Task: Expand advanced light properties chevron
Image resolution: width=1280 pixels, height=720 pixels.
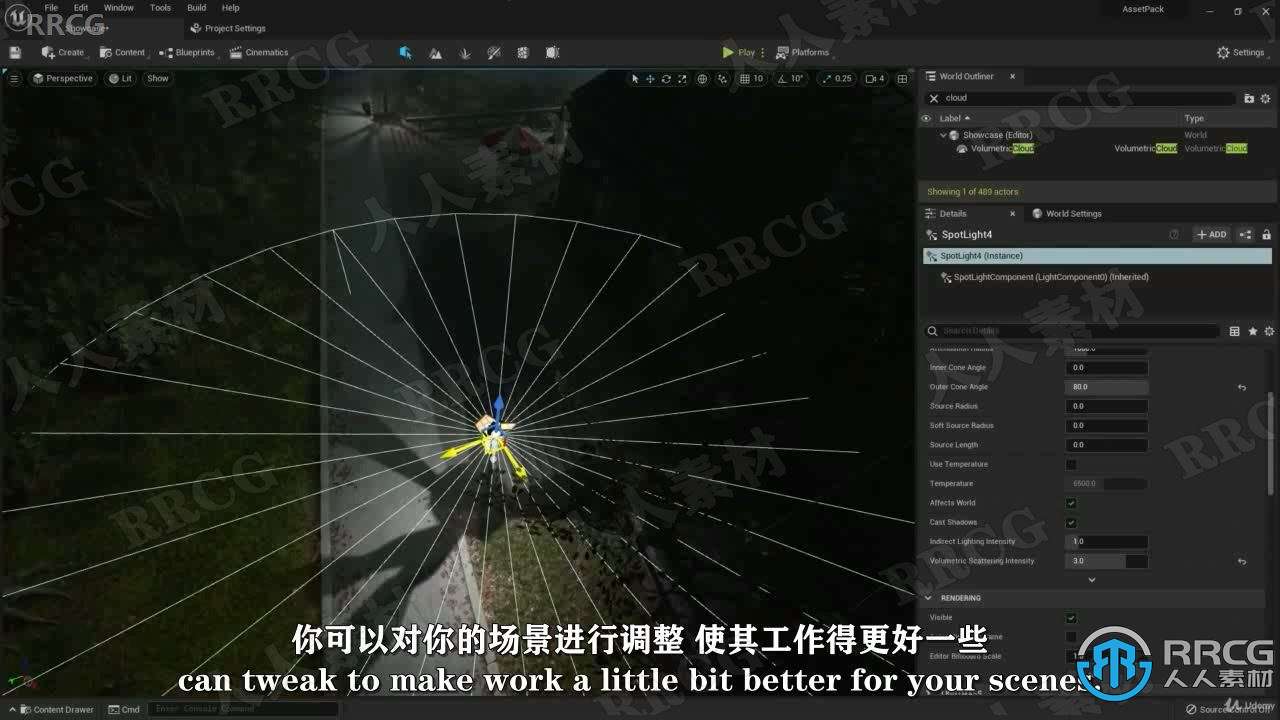Action: click(x=1091, y=580)
